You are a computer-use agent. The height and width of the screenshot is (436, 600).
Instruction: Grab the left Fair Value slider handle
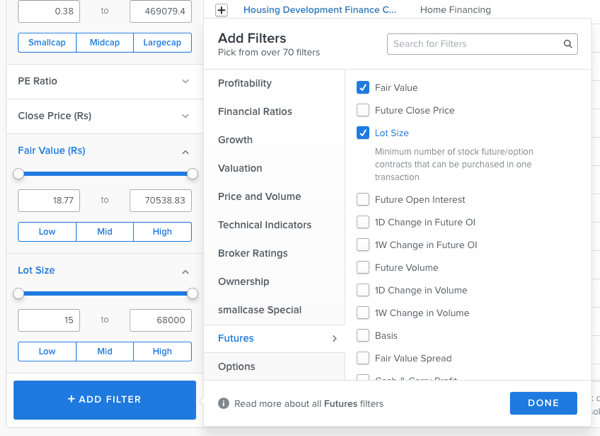(x=19, y=174)
